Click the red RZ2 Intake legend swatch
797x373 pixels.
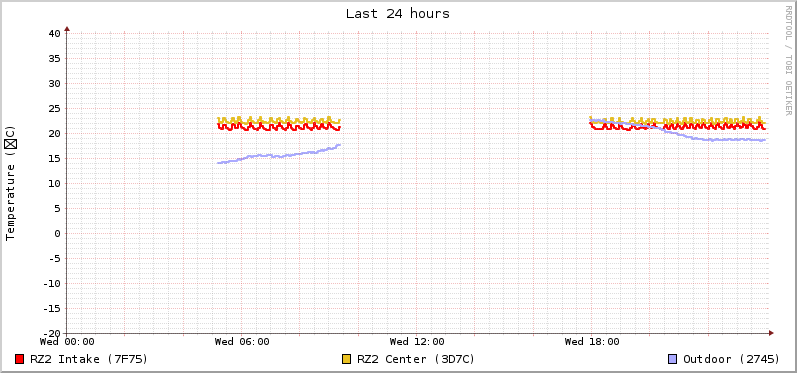[20, 359]
